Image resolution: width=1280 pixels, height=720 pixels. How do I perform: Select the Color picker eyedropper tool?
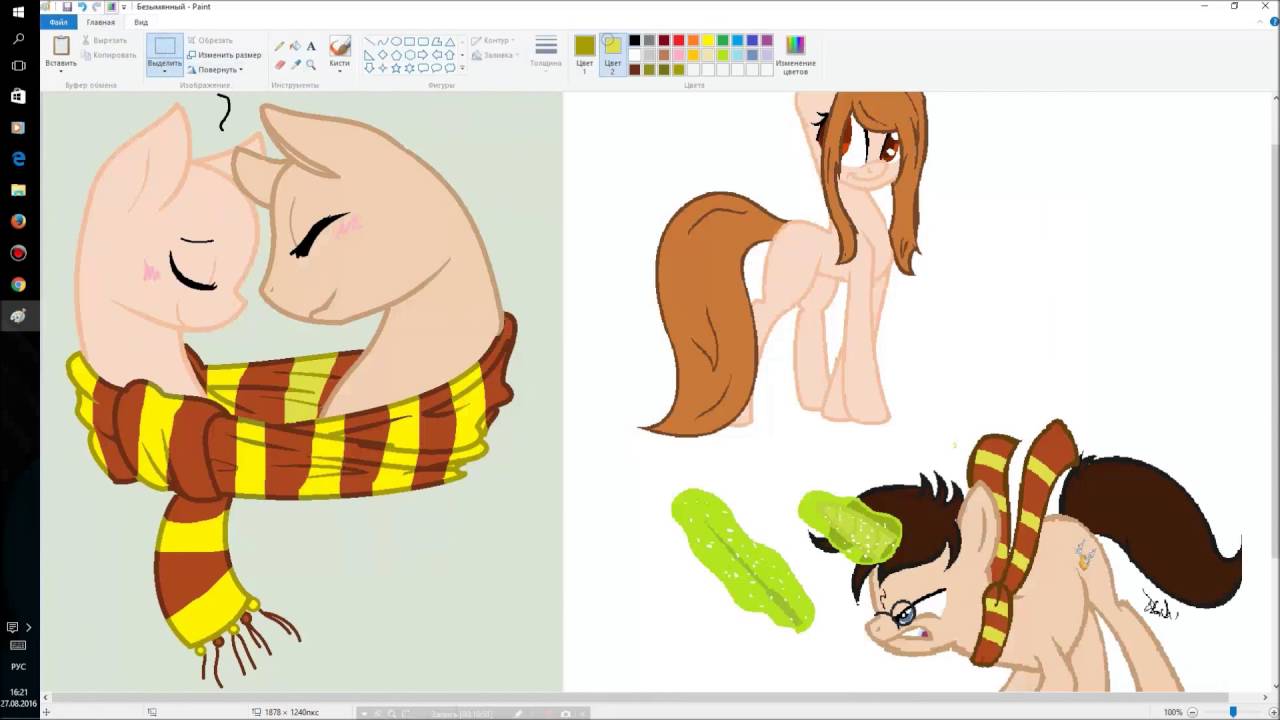[295, 64]
